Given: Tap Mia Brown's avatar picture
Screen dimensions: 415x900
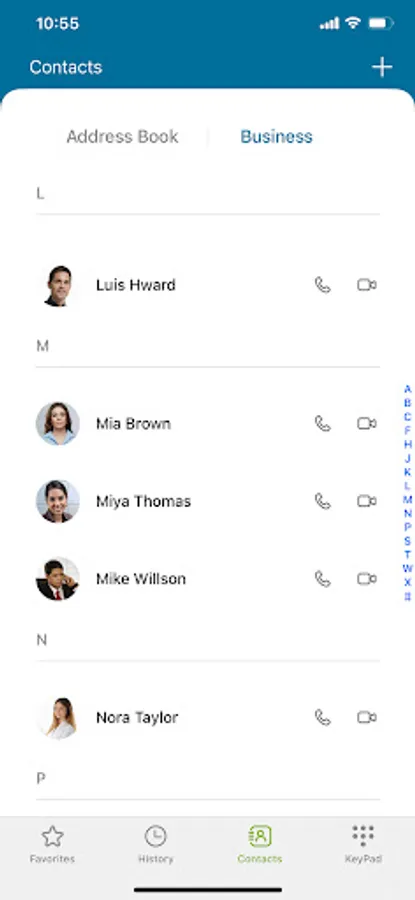Looking at the screenshot, I should [x=57, y=424].
